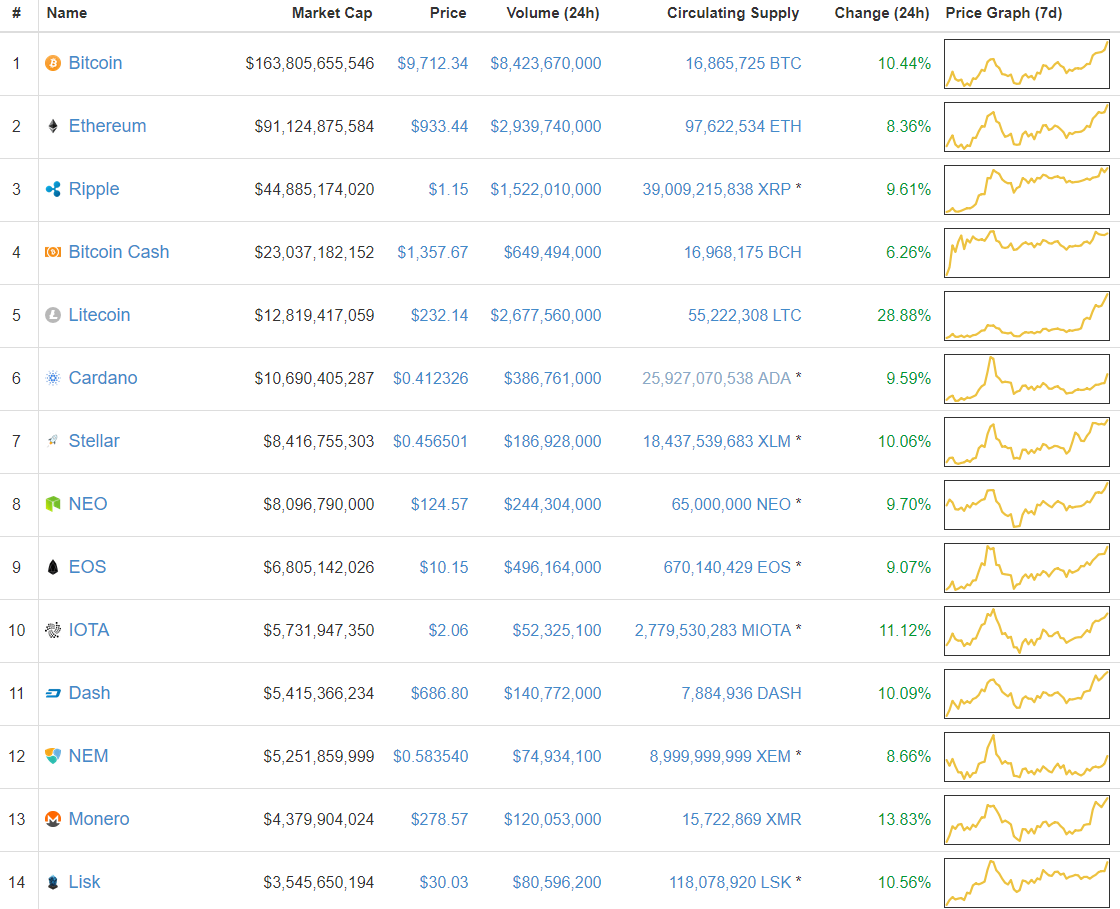Screen dimensions: 1120x909
Task: Select Bitcoin Cash's 6.26% change value
Action: pos(909,252)
